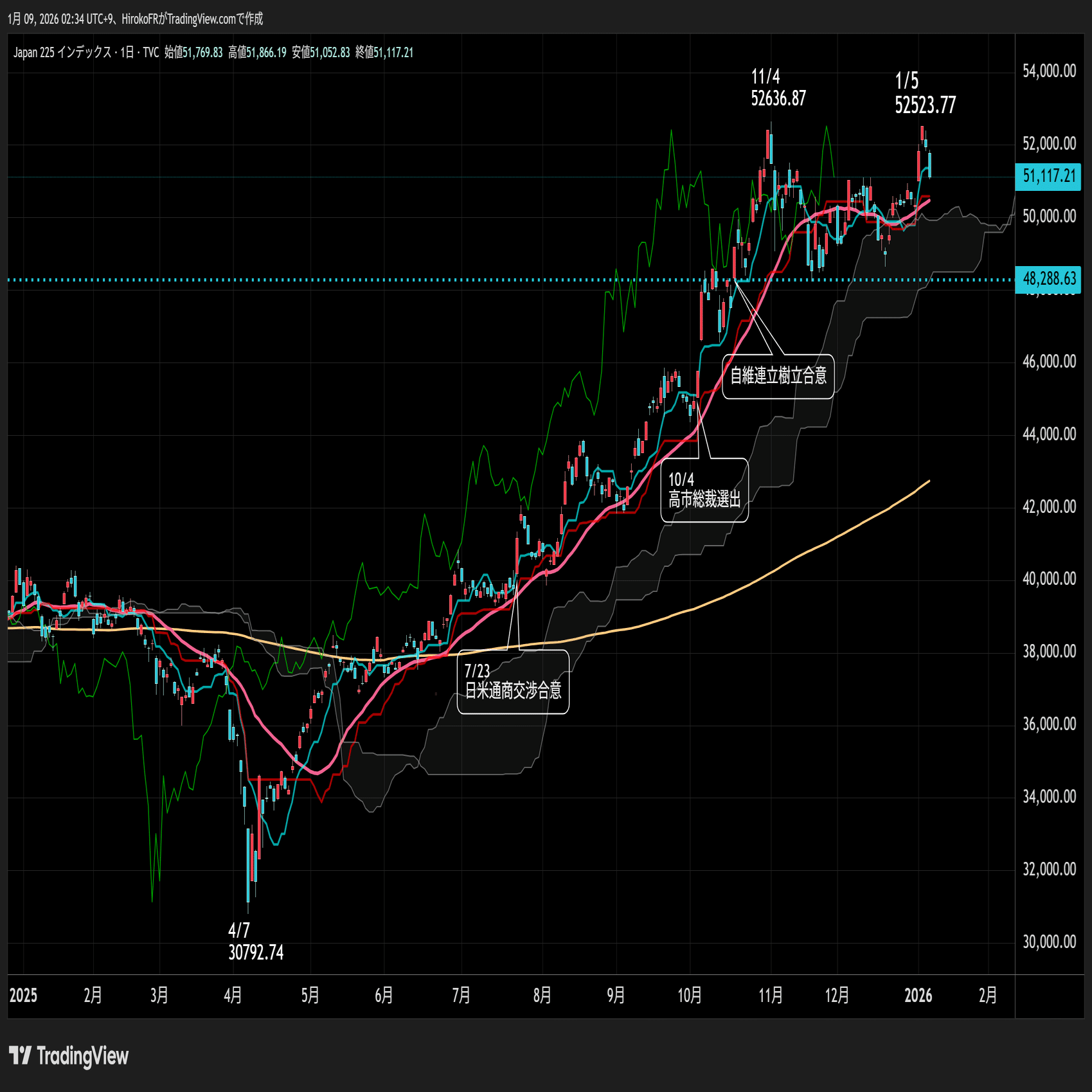Image resolution: width=1092 pixels, height=1092 pixels.
Task: Click the 52,000.00 price axis label
Action: pos(1049,144)
